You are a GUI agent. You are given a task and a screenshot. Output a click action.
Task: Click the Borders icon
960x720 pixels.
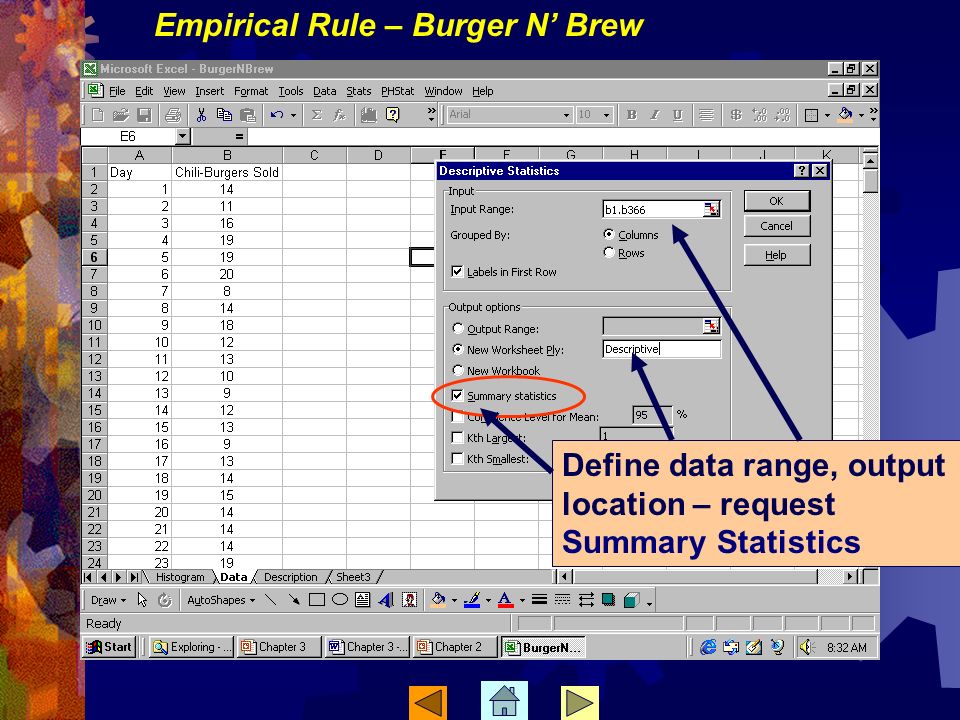tap(811, 114)
